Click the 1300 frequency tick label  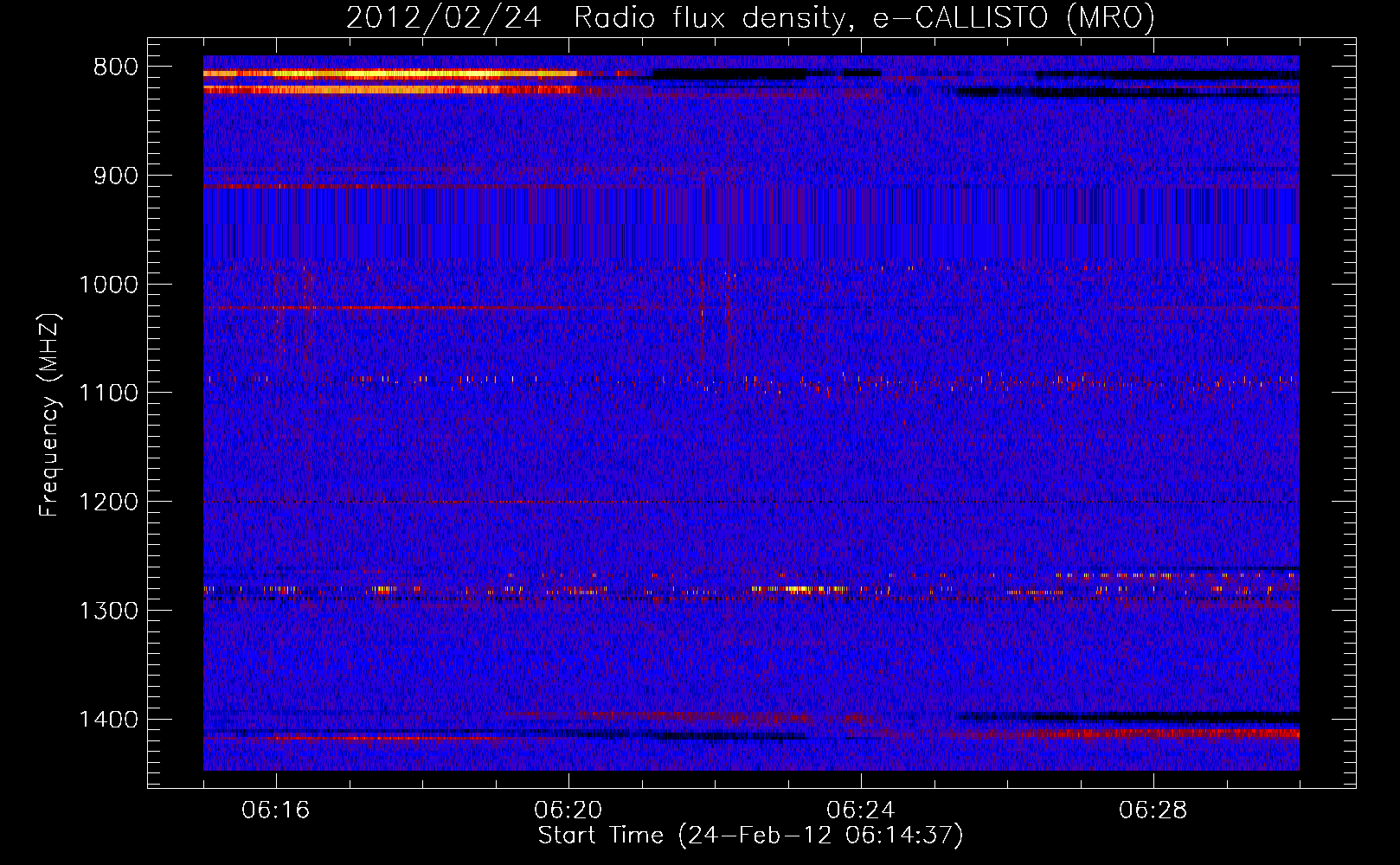pyautogui.click(x=108, y=611)
